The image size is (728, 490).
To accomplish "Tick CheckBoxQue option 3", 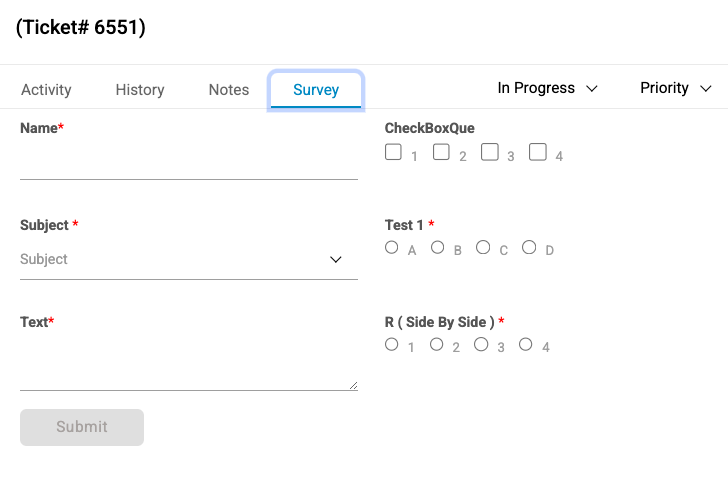I will click(489, 153).
